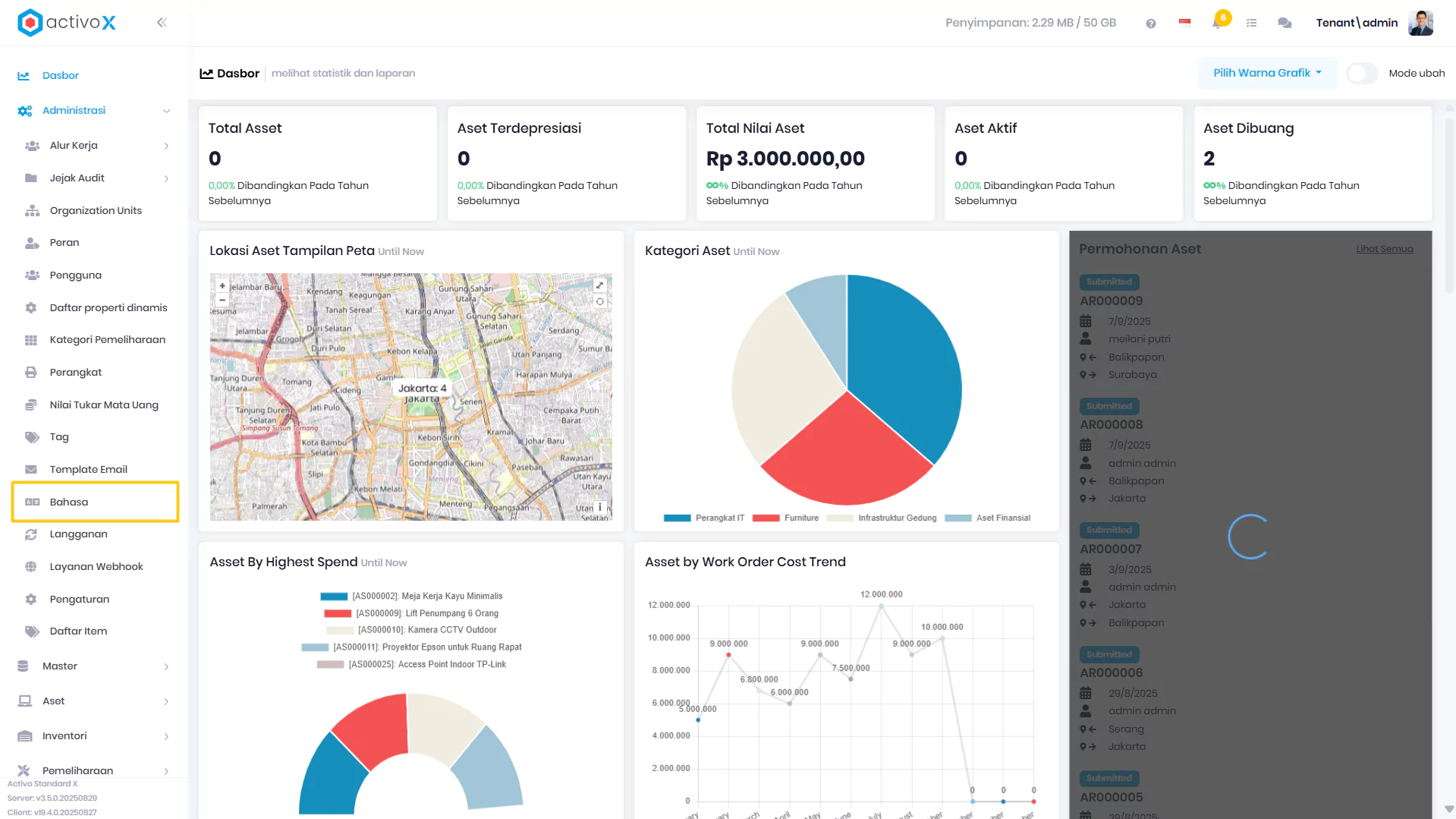Expand the Master menu section

[96, 666]
